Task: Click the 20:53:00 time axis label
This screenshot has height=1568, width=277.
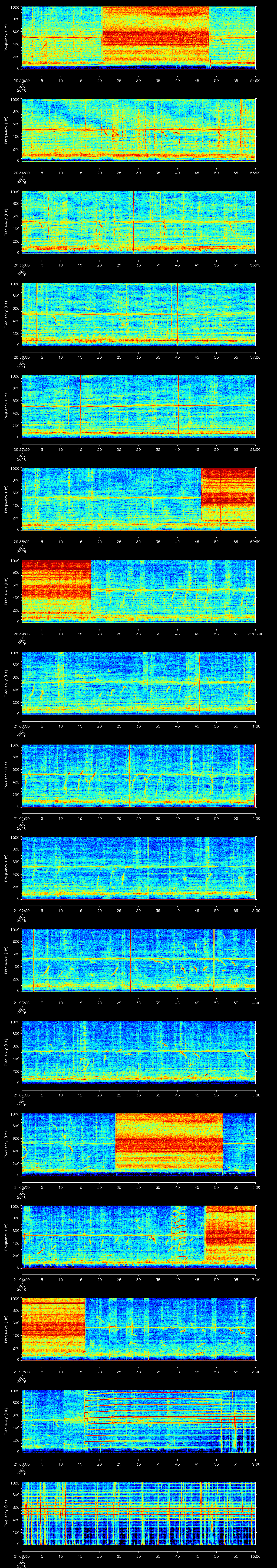Action: tap(21, 80)
